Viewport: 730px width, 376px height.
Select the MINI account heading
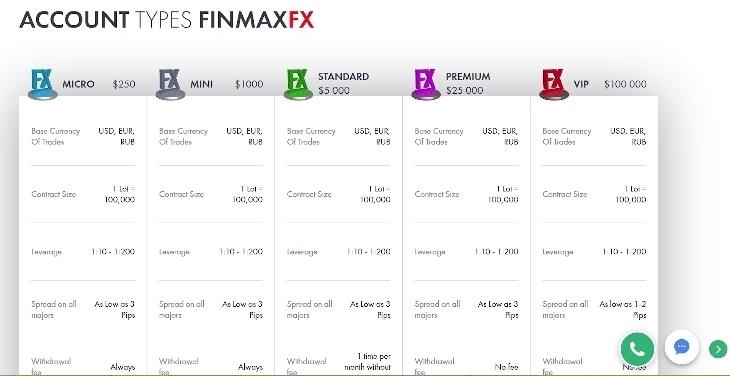coord(201,84)
